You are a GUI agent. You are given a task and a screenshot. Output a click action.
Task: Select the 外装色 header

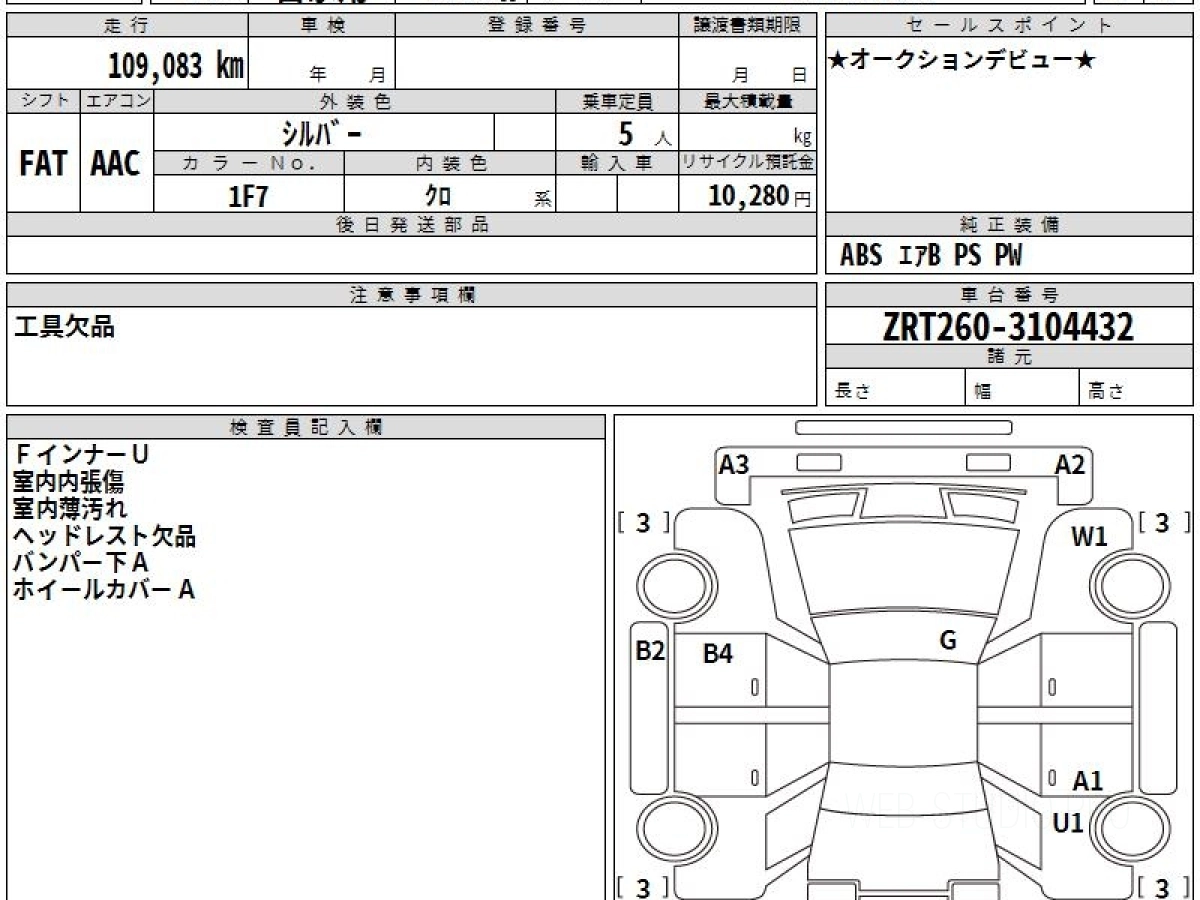(355, 101)
